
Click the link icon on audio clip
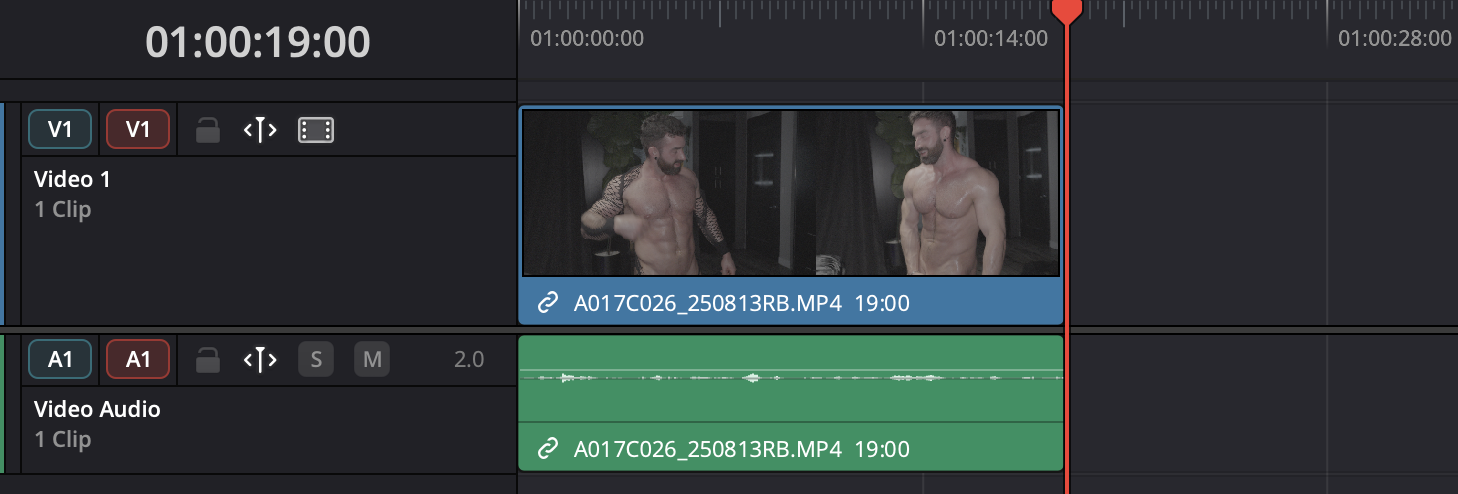pos(547,448)
